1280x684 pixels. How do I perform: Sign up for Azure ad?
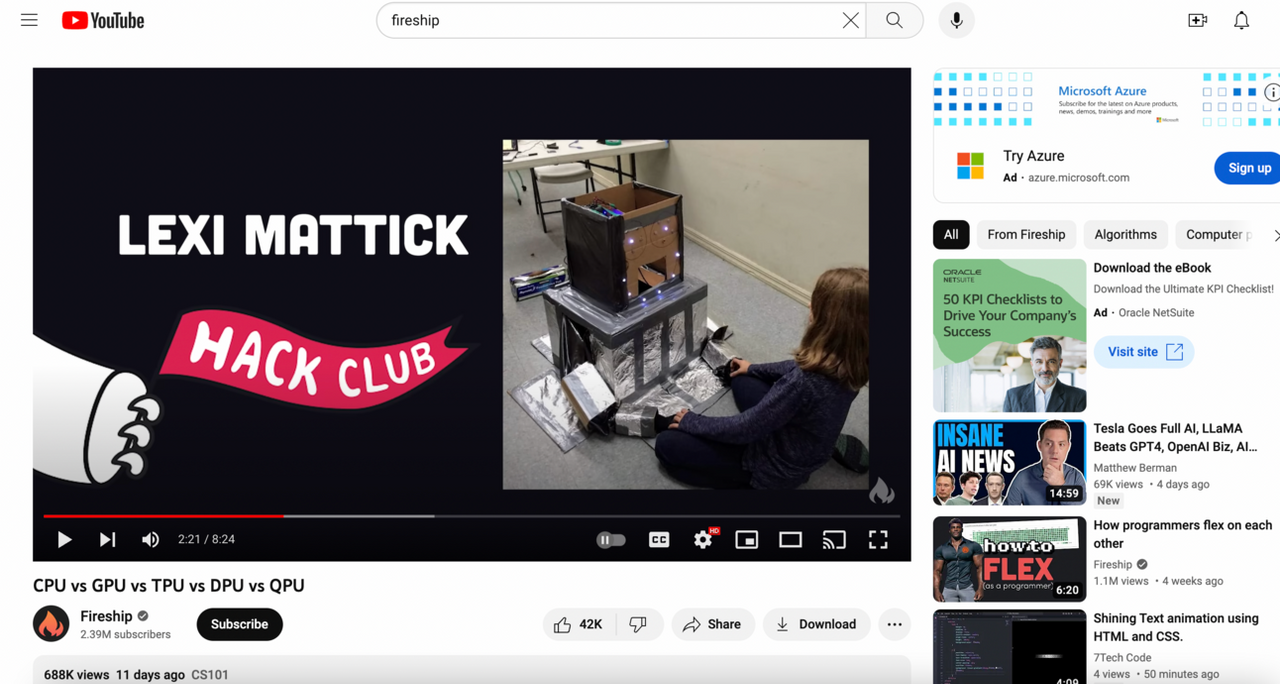pyautogui.click(x=1248, y=168)
